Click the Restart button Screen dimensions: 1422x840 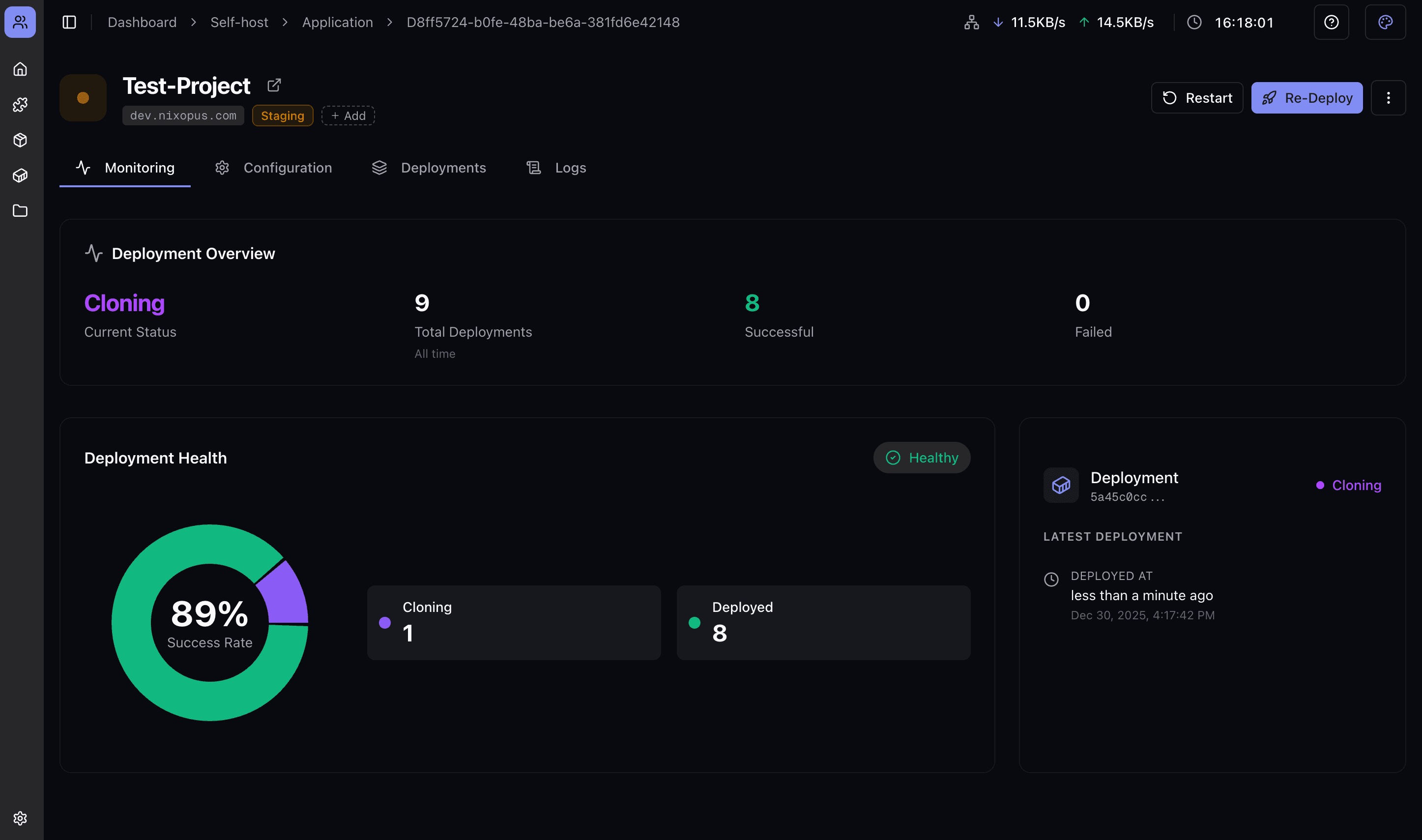(1197, 98)
